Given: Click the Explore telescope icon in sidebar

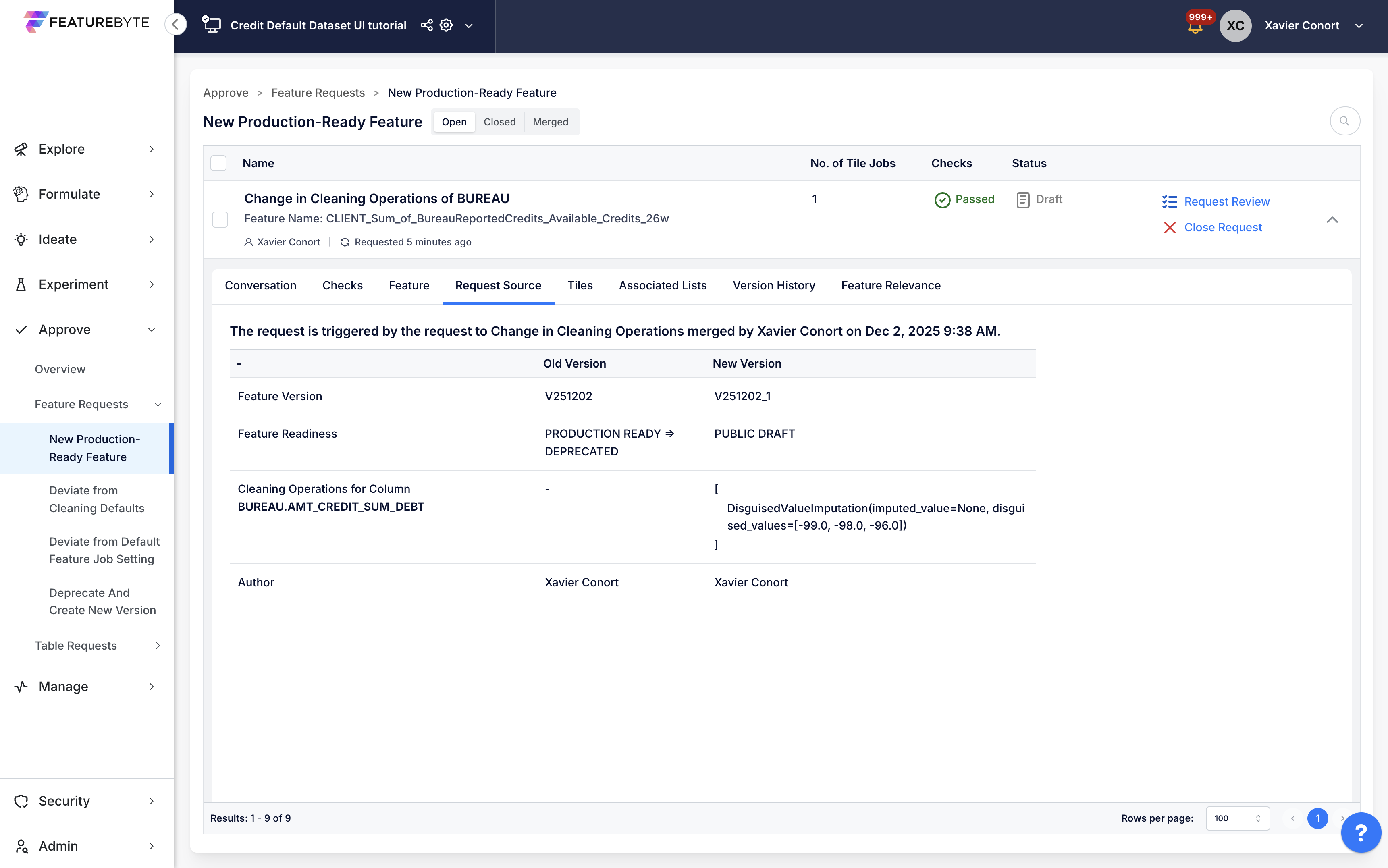Looking at the screenshot, I should point(21,149).
